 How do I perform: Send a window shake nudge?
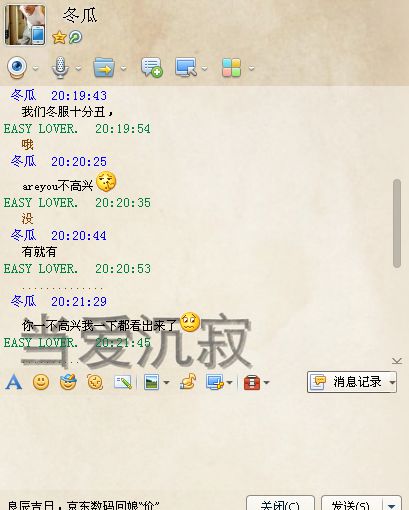(95, 382)
